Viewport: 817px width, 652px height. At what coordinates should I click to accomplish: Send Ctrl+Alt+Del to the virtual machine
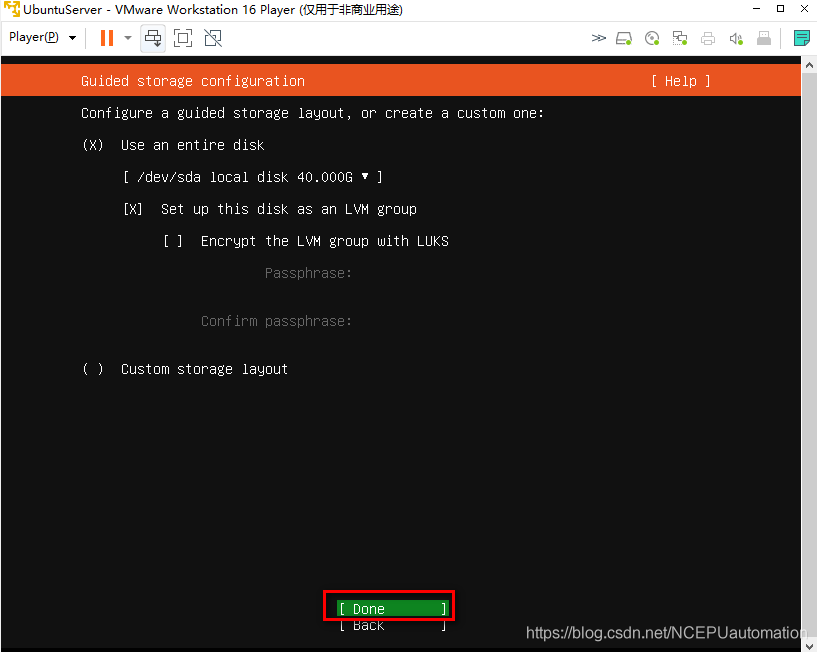[153, 38]
